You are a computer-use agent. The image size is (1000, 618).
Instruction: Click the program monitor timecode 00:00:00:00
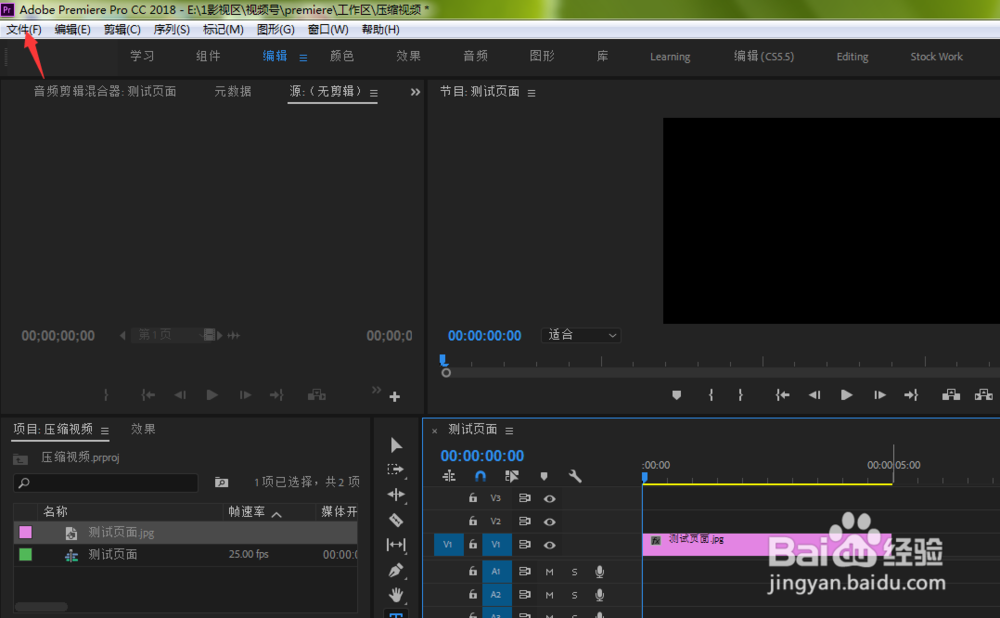click(484, 335)
